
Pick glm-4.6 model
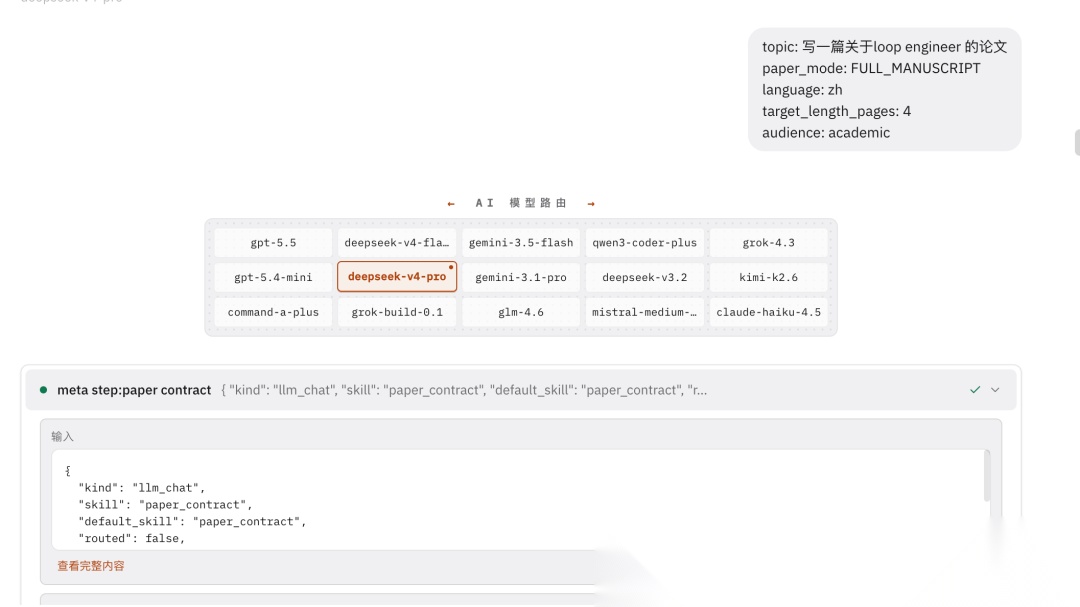click(521, 312)
